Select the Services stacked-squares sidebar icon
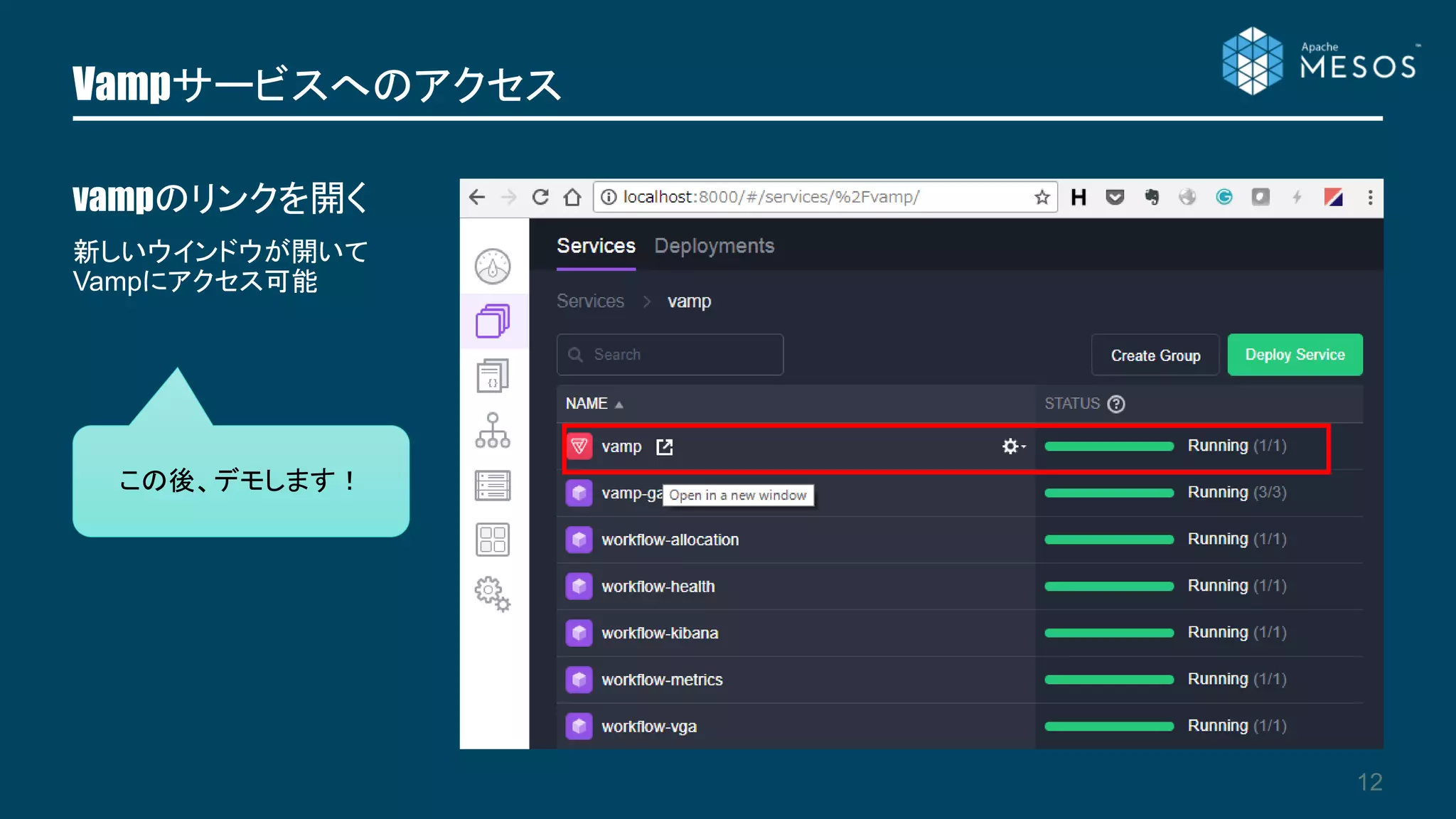Viewport: 1456px width, 819px height. click(x=493, y=321)
